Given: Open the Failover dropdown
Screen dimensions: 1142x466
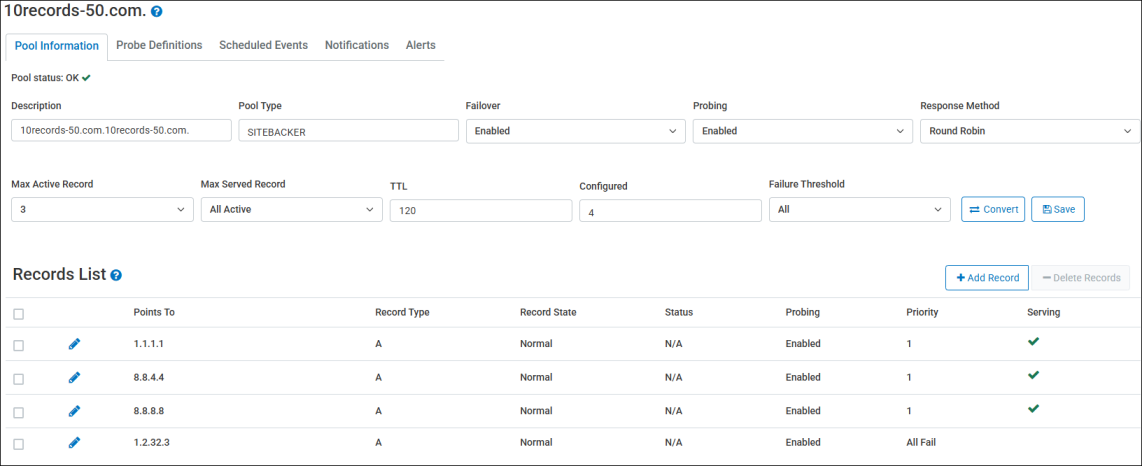Looking at the screenshot, I should (575, 131).
